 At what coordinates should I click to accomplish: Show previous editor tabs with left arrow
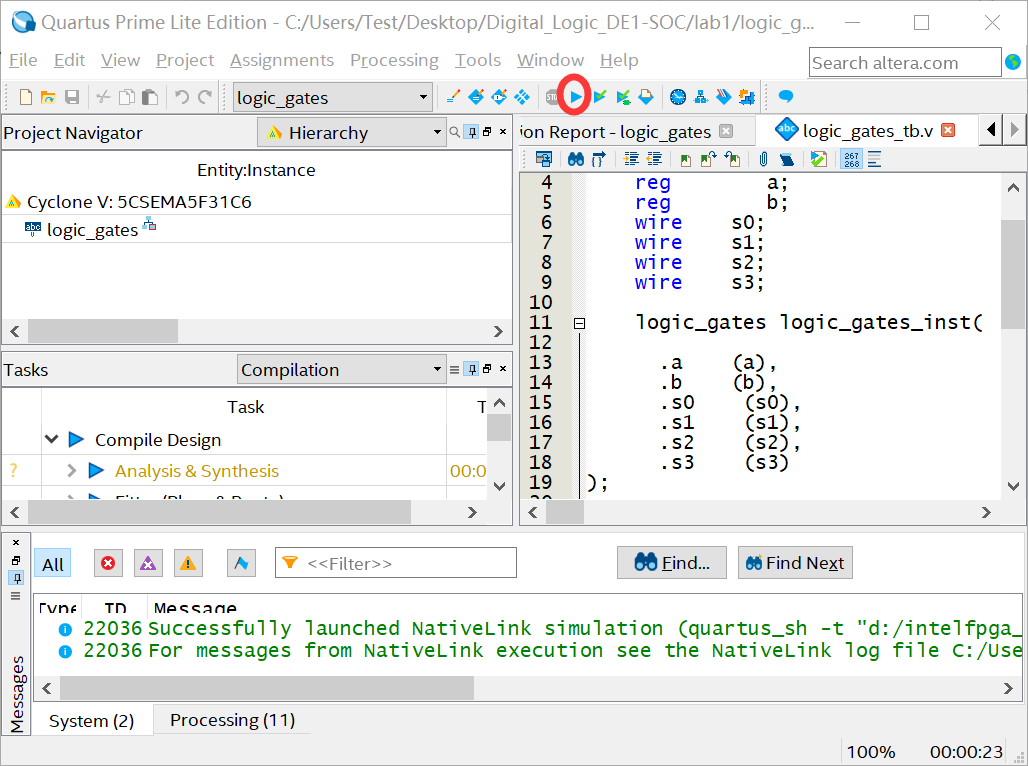coord(991,130)
